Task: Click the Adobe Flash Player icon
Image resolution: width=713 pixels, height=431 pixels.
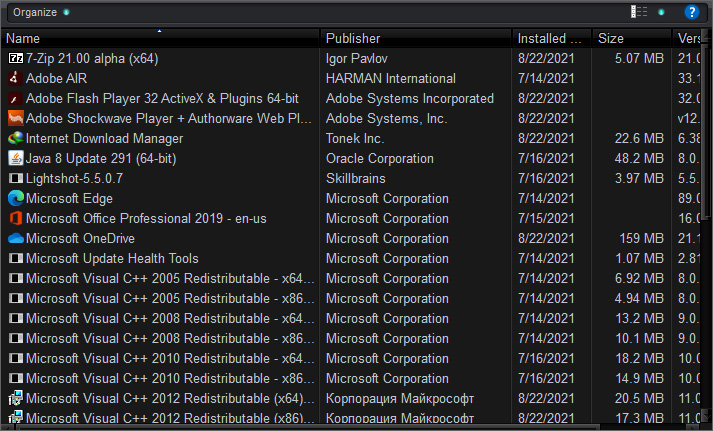Action: tap(15, 98)
